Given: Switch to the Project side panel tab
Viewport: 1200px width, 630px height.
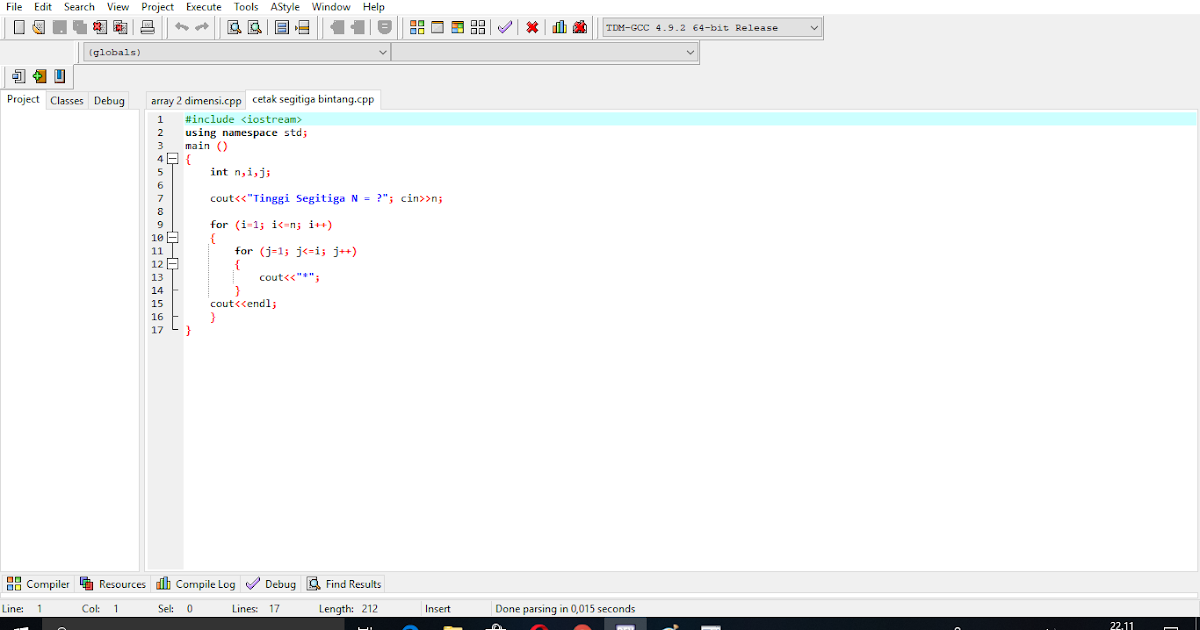Looking at the screenshot, I should [23, 99].
